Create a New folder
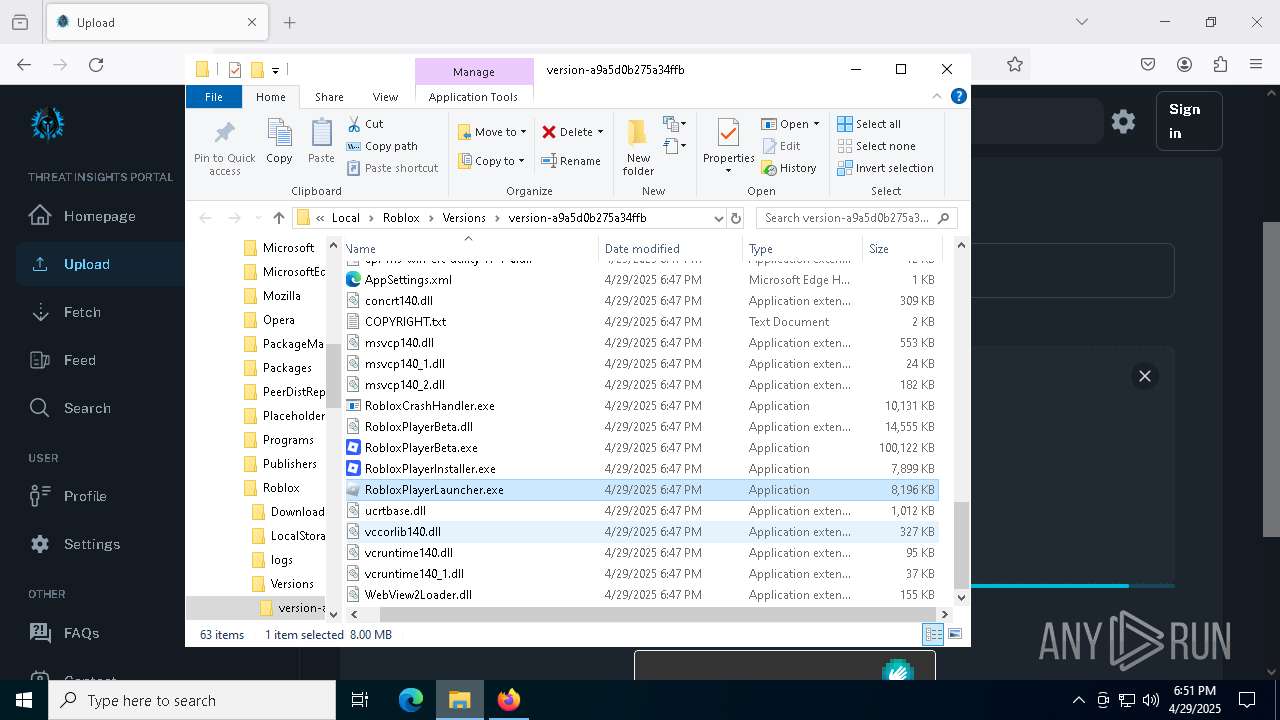Viewport: 1280px width, 720px height. coord(638,147)
